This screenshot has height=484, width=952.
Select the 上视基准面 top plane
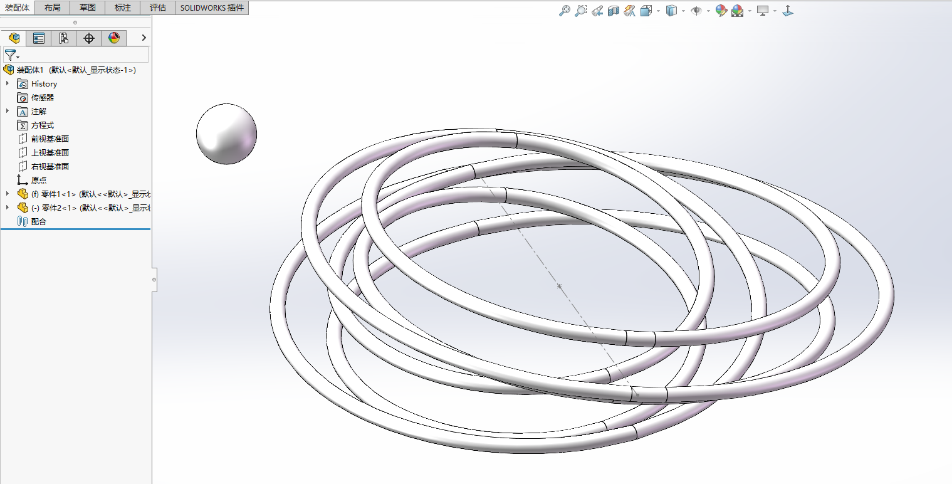50,152
